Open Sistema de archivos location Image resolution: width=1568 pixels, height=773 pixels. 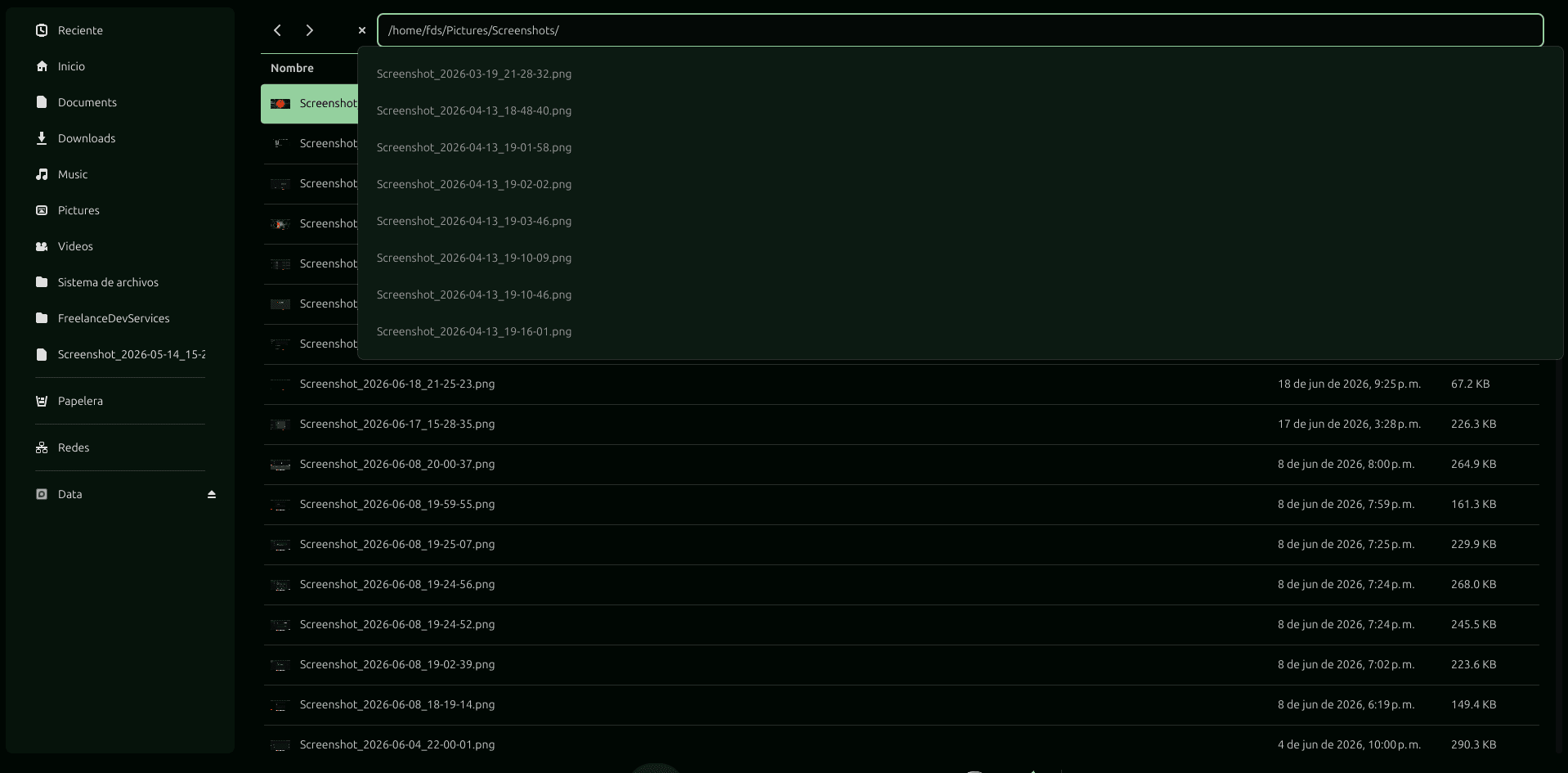(x=120, y=282)
